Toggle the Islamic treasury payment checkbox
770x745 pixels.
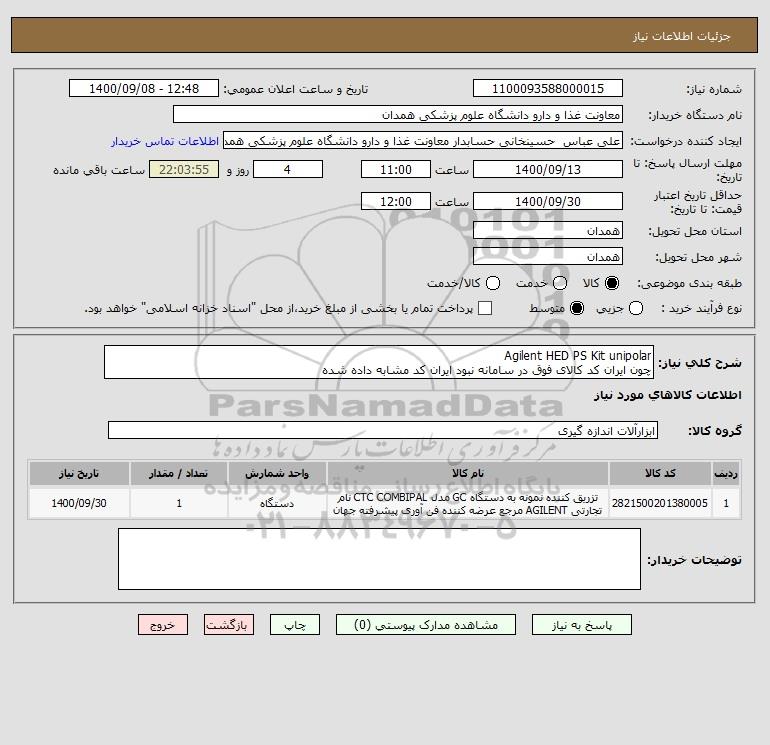tap(485, 308)
